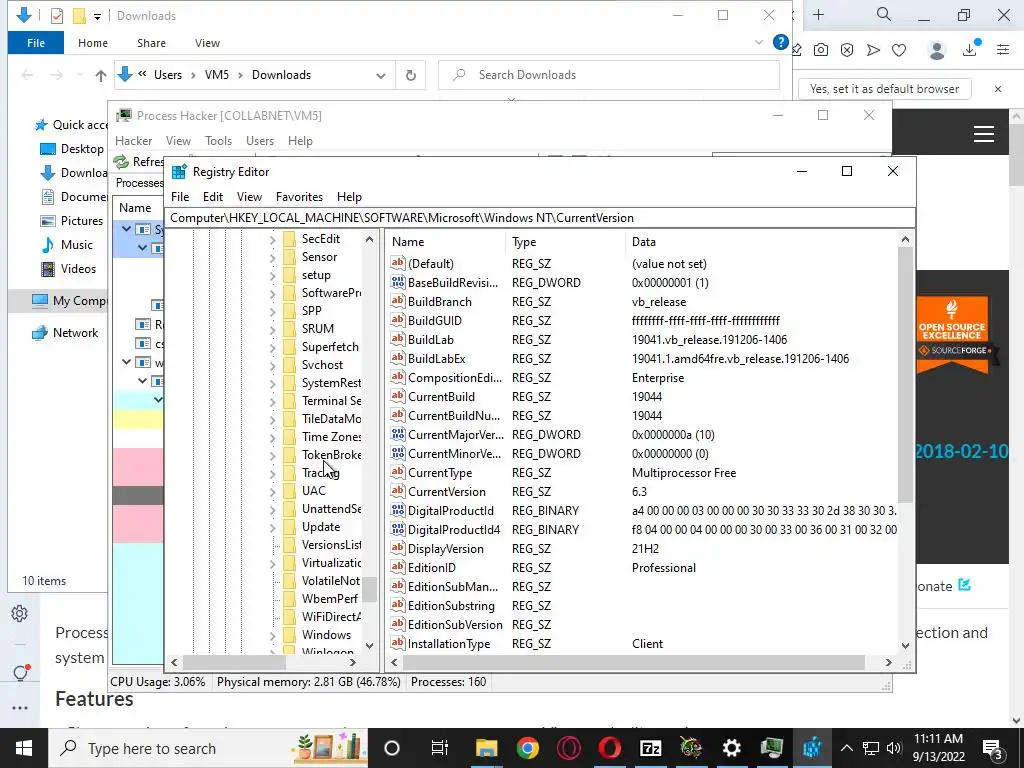Click the Registry Editor address path bar
The image size is (1024, 768).
539,217
